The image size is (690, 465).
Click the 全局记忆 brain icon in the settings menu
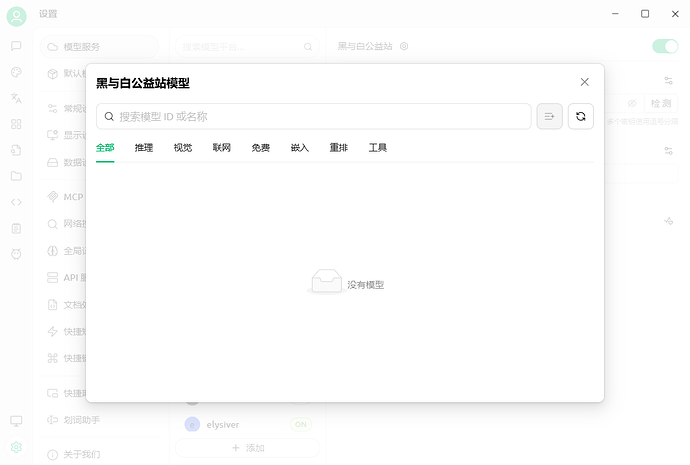[52, 251]
